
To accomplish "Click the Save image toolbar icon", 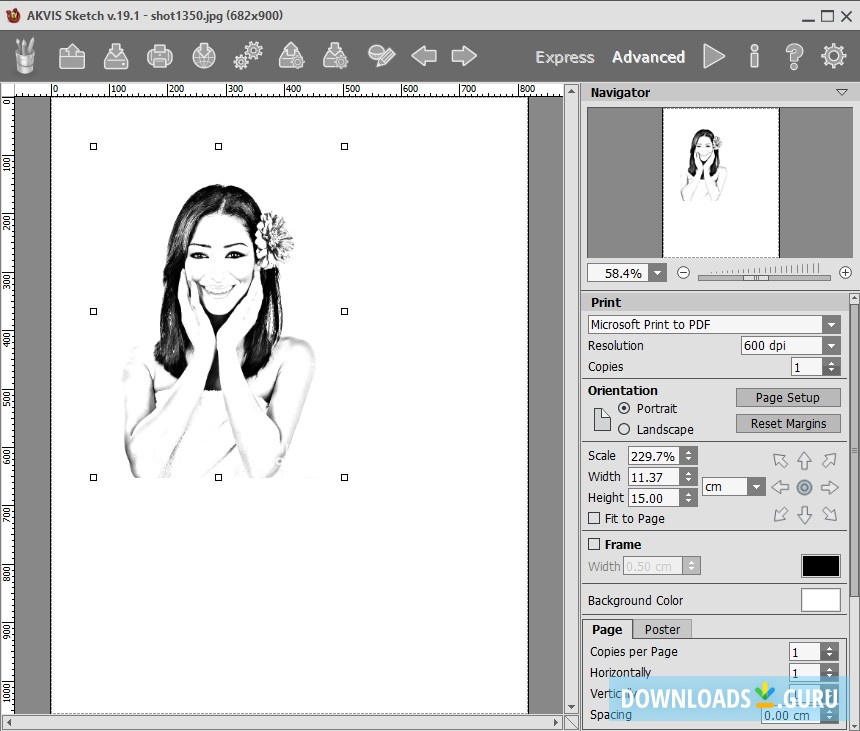I will 116,56.
